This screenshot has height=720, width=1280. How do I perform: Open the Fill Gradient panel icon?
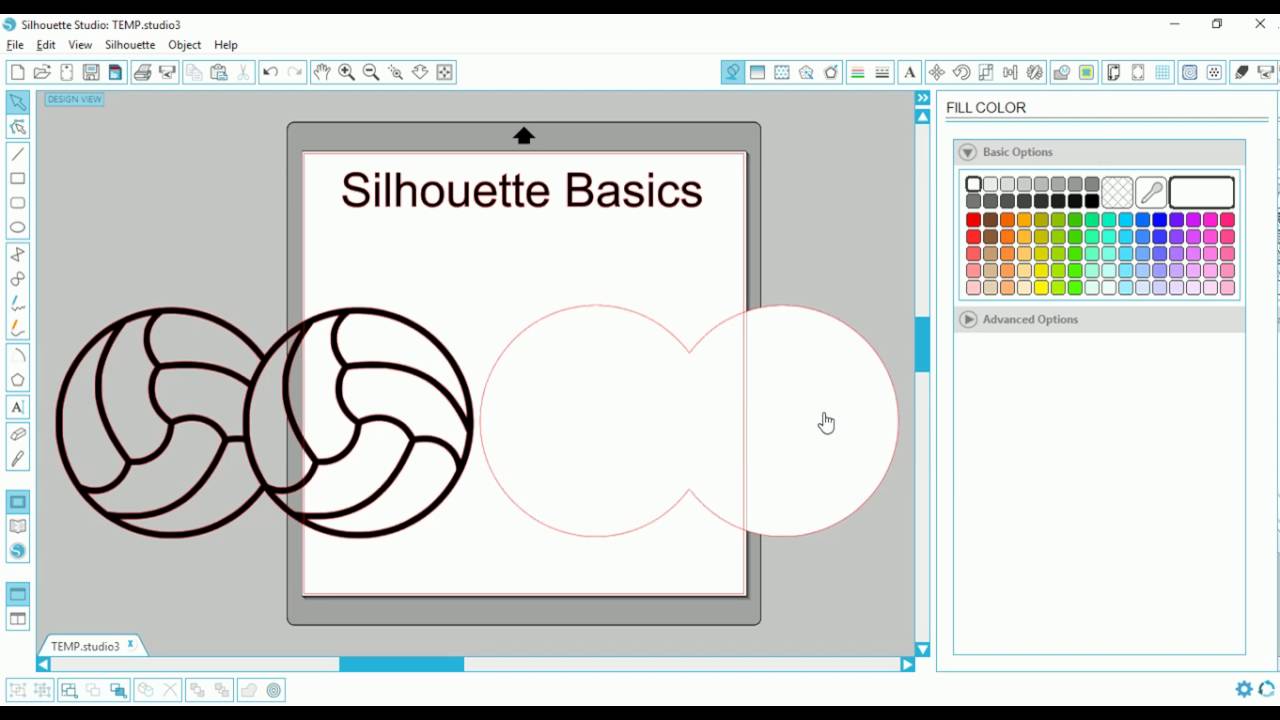click(x=757, y=72)
